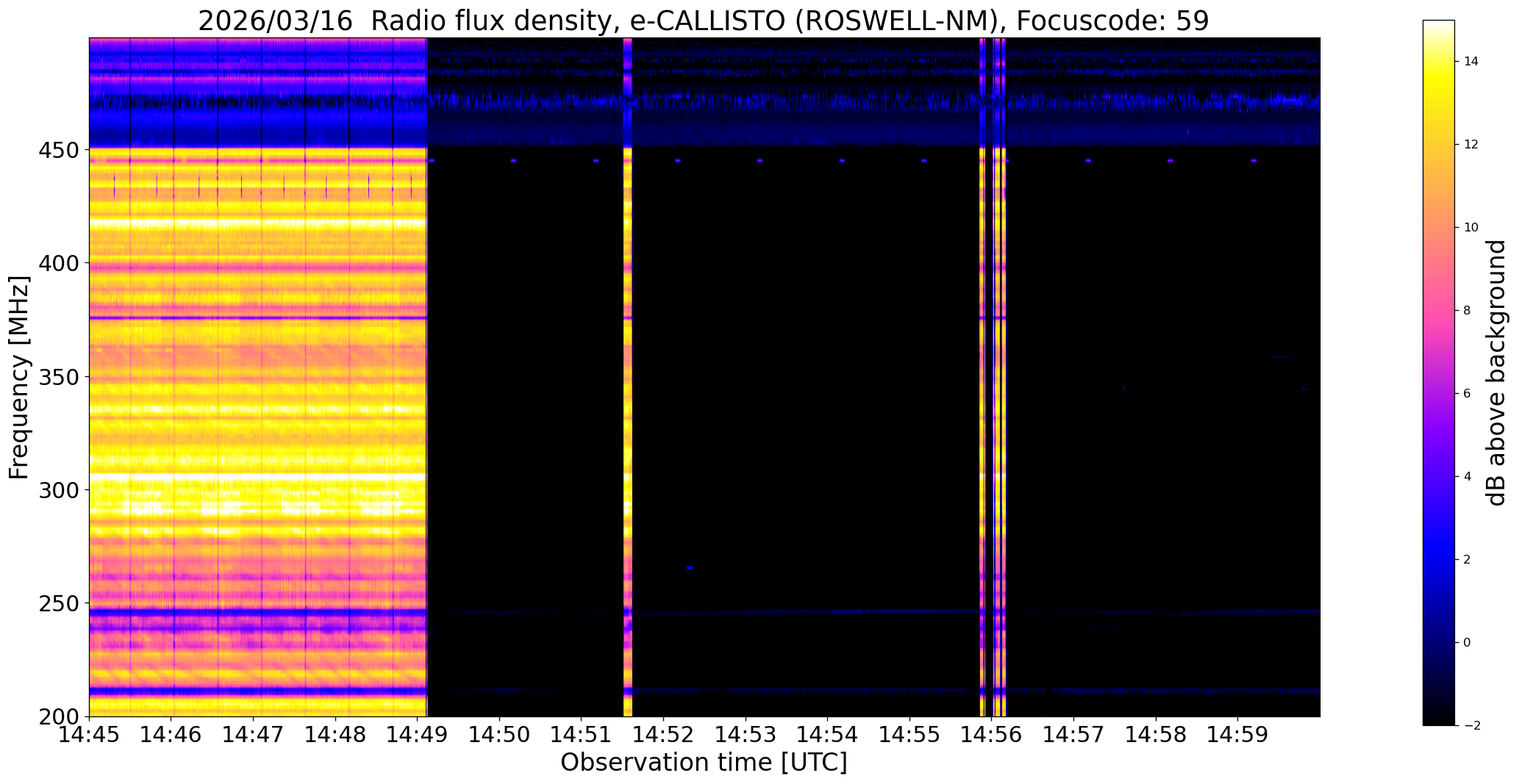Click the small blue dot near 265 MHz at 14:52
Image resolution: width=1519 pixels, height=784 pixels.
tap(690, 568)
